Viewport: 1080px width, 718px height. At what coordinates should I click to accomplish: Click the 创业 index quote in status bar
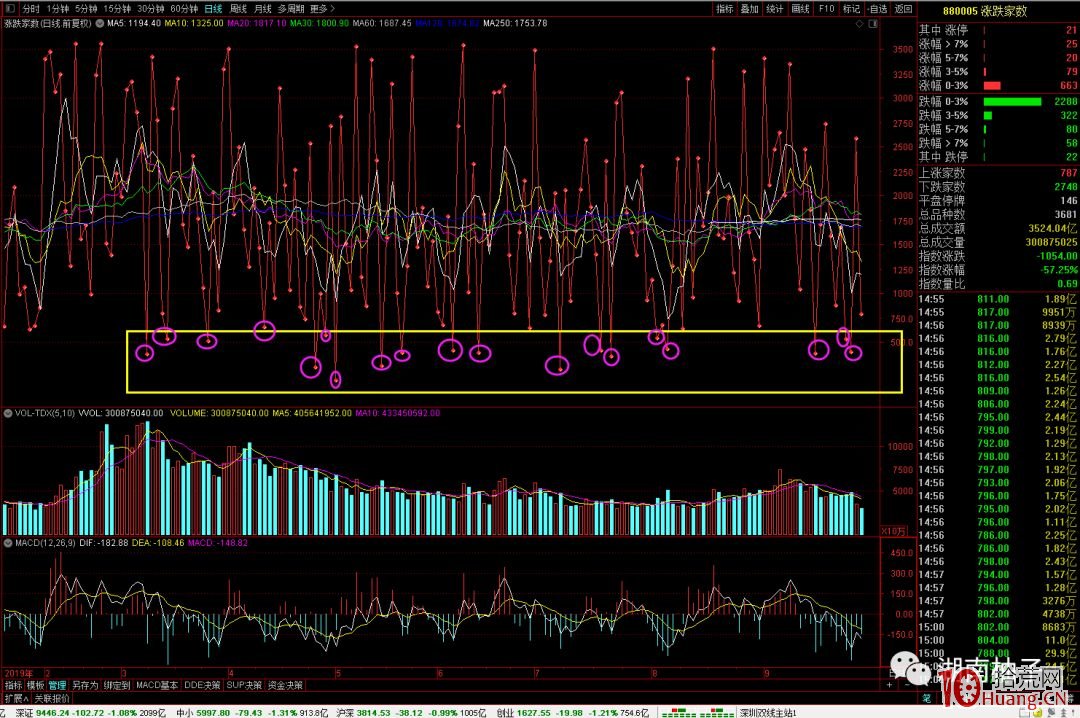pyautogui.click(x=572, y=712)
